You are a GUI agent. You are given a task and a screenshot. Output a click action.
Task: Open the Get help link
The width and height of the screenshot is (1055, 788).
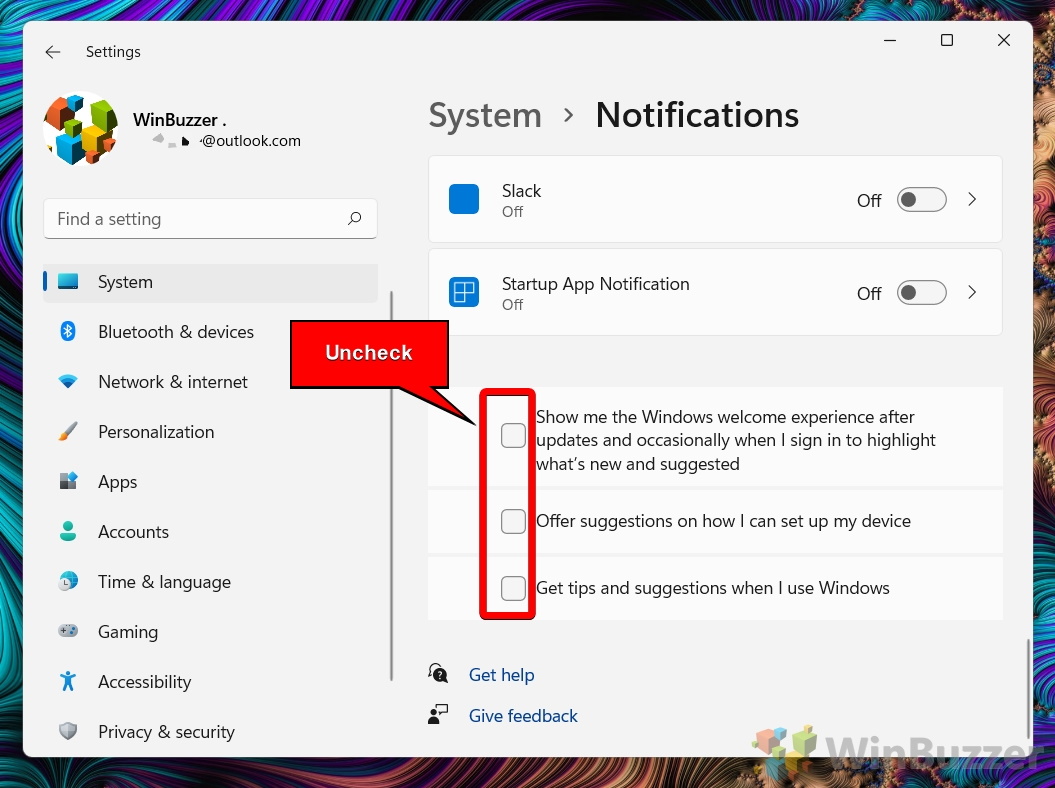[501, 675]
